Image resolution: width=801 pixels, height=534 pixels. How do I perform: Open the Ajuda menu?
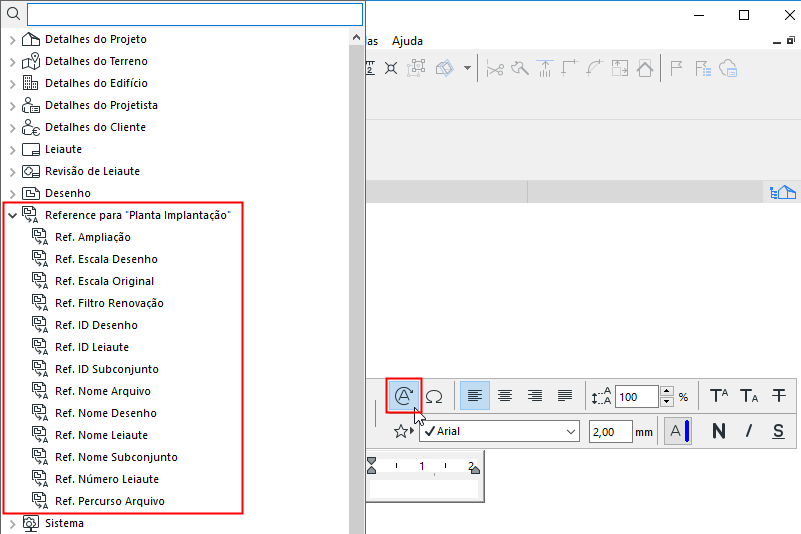407,41
